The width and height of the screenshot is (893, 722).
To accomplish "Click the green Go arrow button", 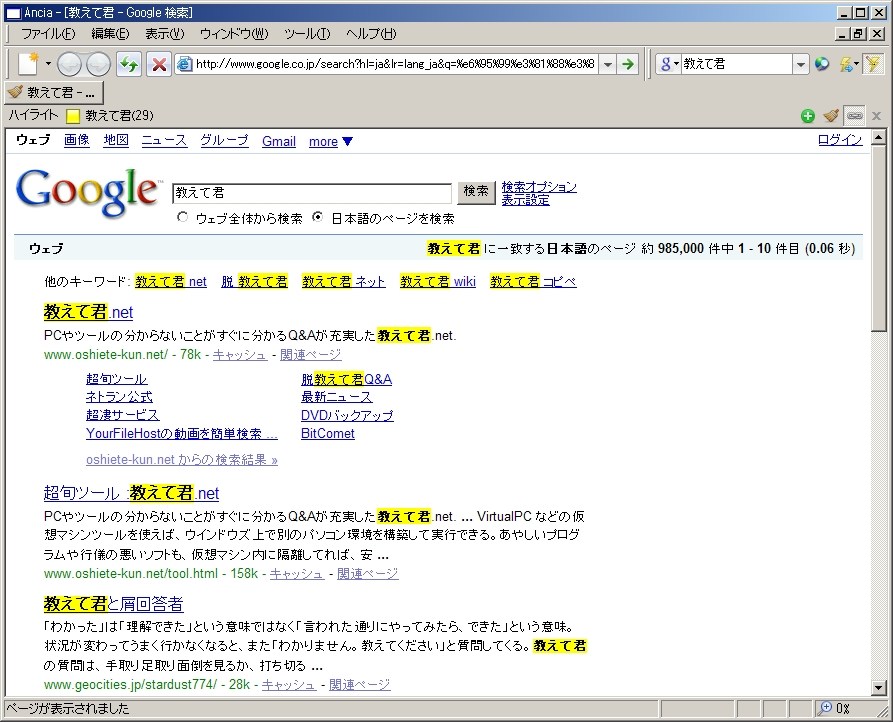I will point(628,64).
